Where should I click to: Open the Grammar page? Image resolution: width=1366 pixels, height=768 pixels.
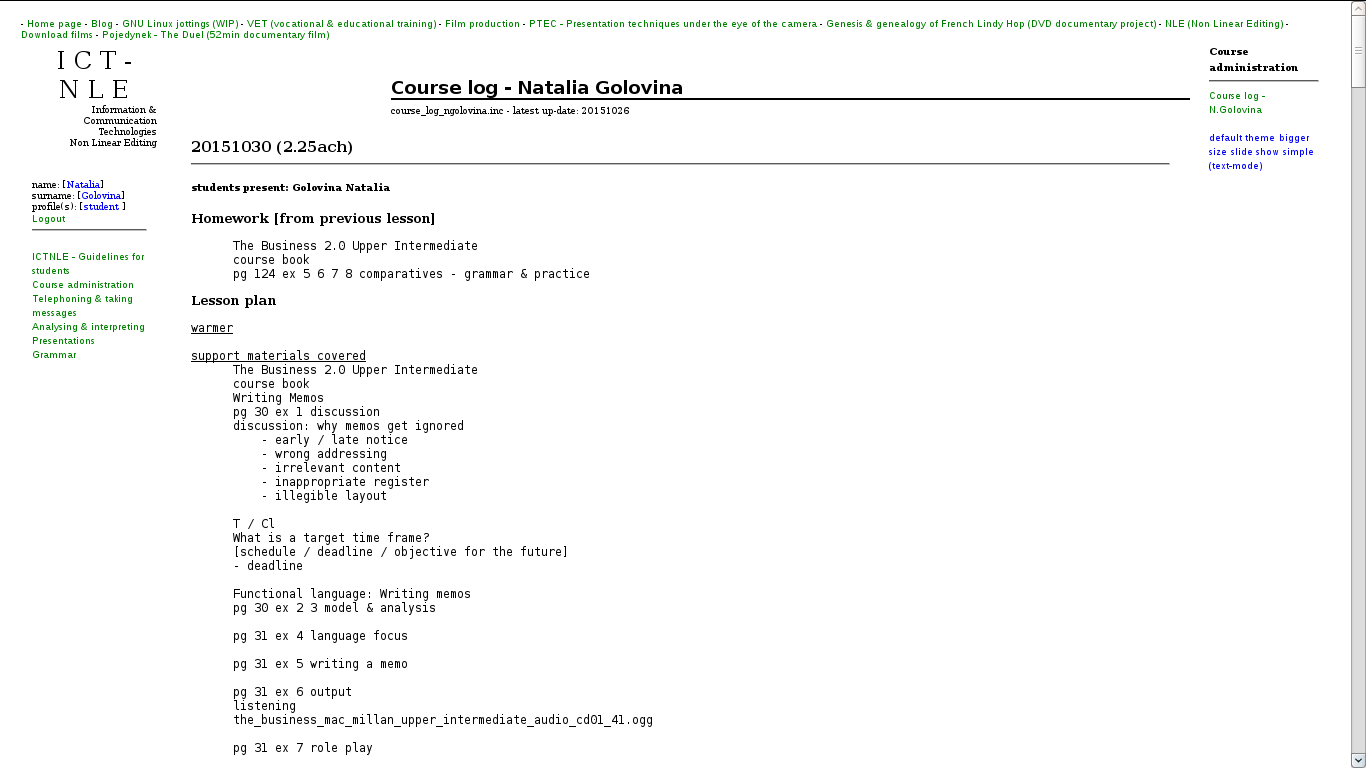(54, 355)
